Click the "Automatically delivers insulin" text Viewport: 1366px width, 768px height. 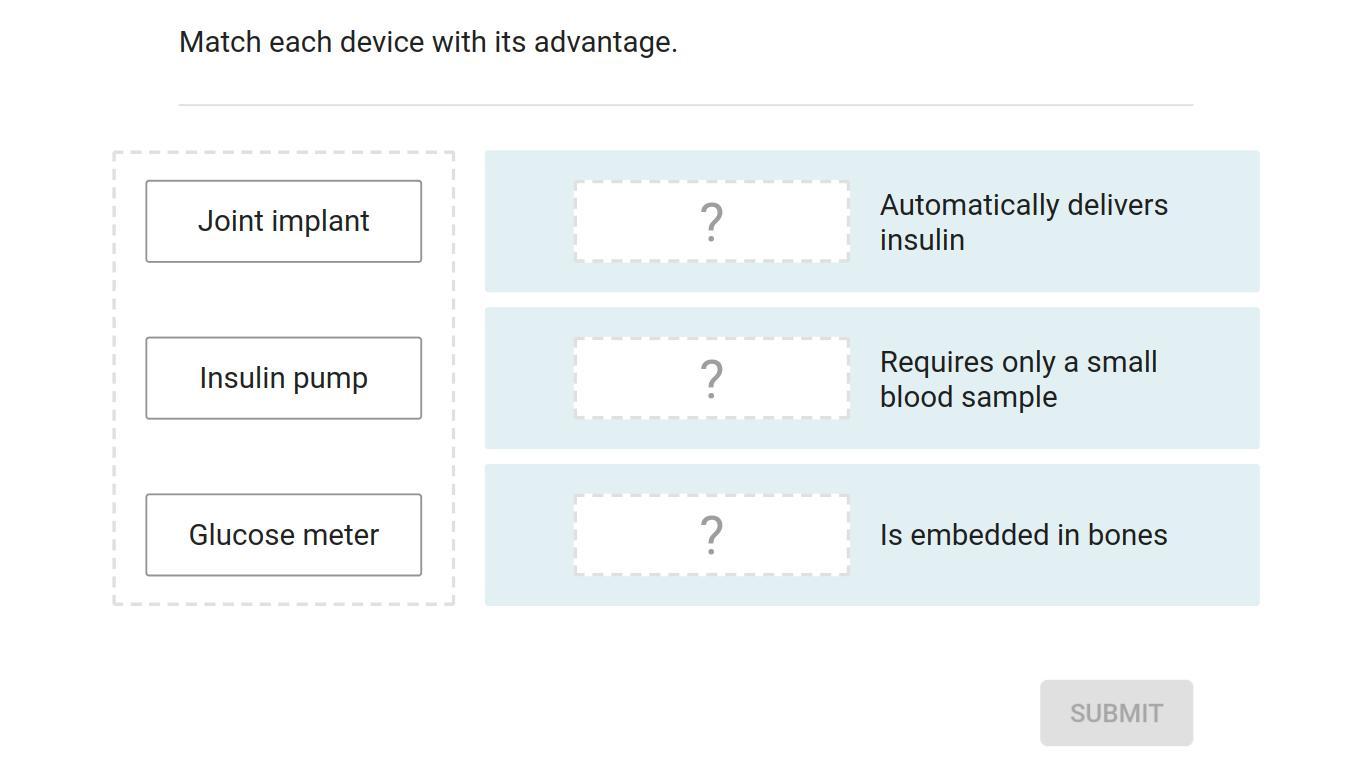(1023, 222)
